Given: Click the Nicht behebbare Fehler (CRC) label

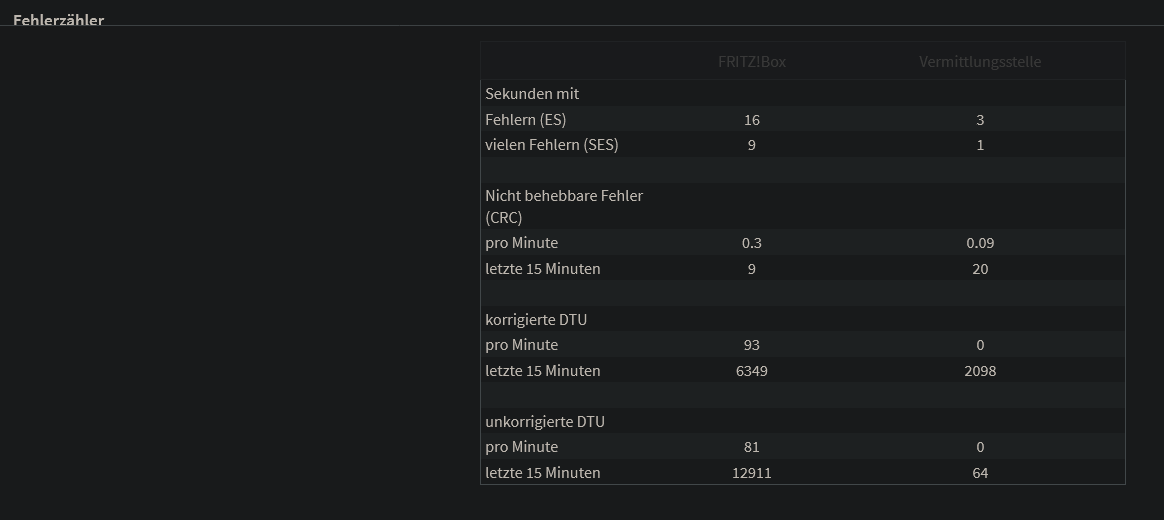Looking at the screenshot, I should [564, 206].
